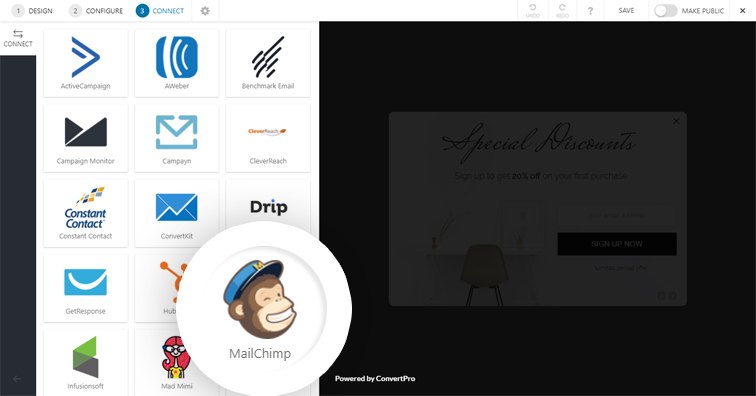Pick the GetResponse integration tile

point(85,288)
